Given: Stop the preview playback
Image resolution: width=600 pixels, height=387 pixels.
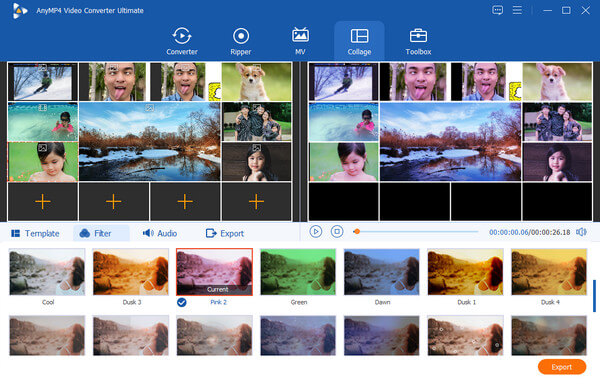Looking at the screenshot, I should (337, 232).
